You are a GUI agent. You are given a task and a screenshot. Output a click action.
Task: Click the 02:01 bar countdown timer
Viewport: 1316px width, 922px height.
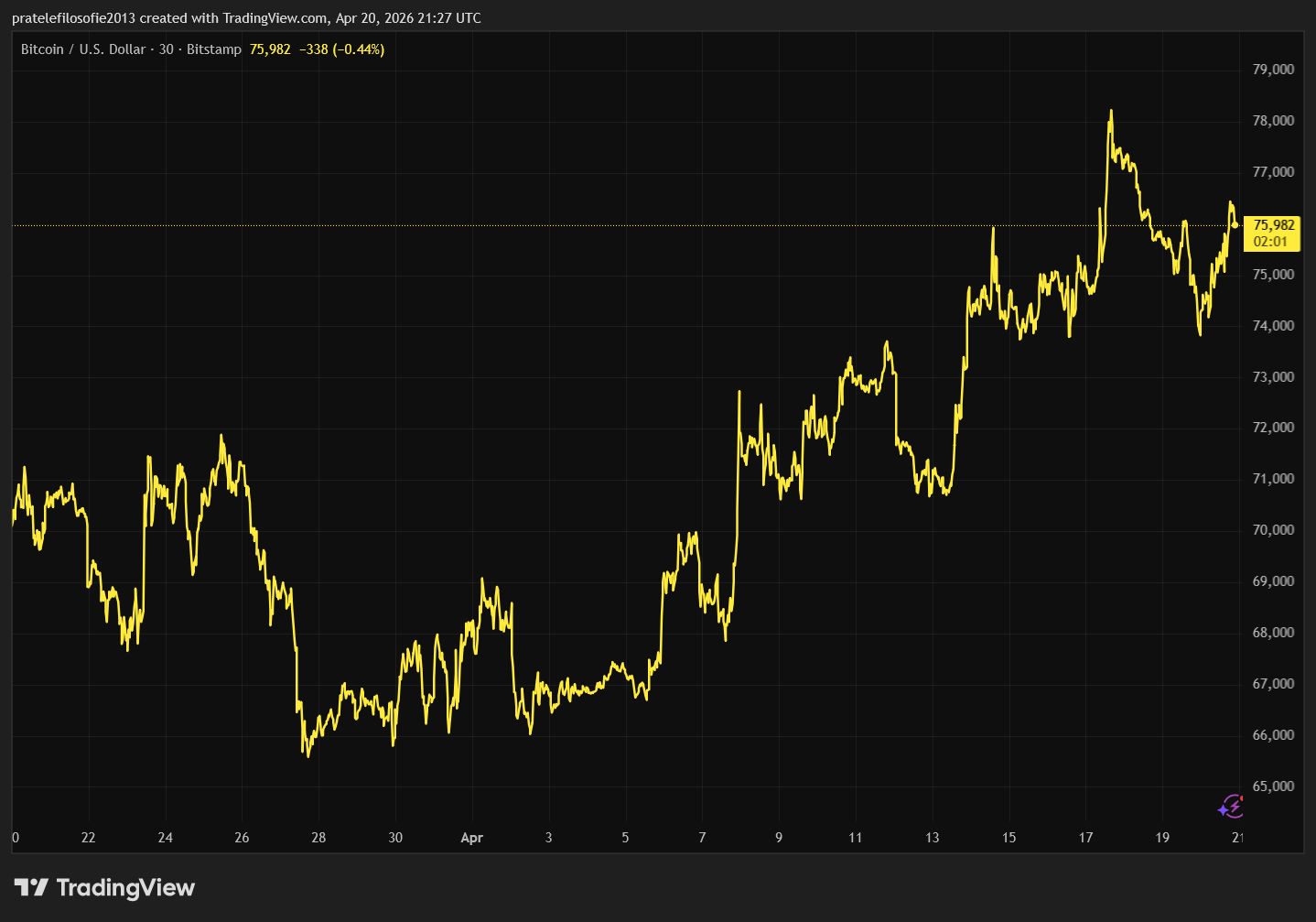tap(1270, 242)
